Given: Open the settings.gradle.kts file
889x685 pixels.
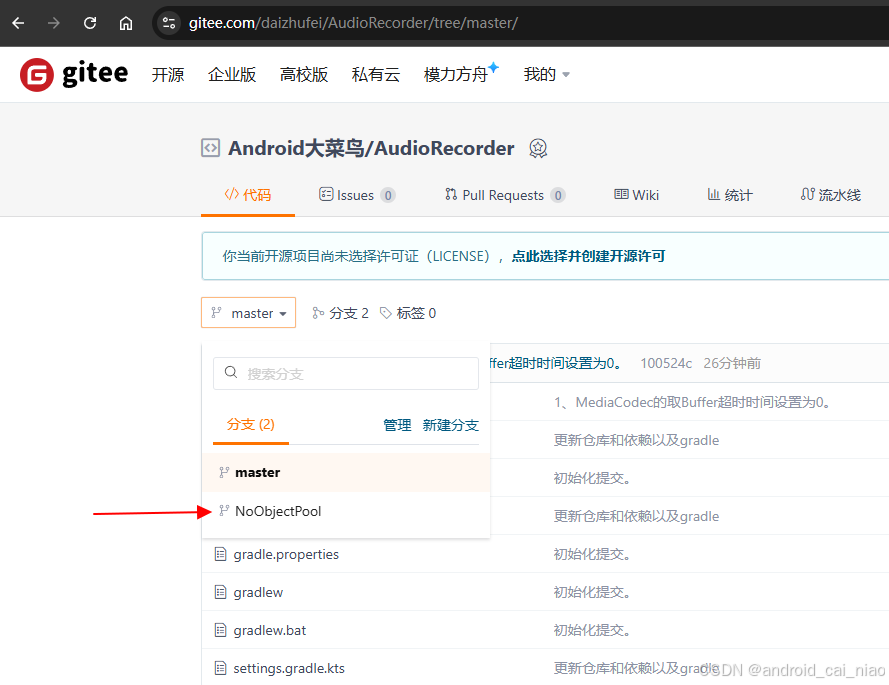Looking at the screenshot, I should [289, 668].
